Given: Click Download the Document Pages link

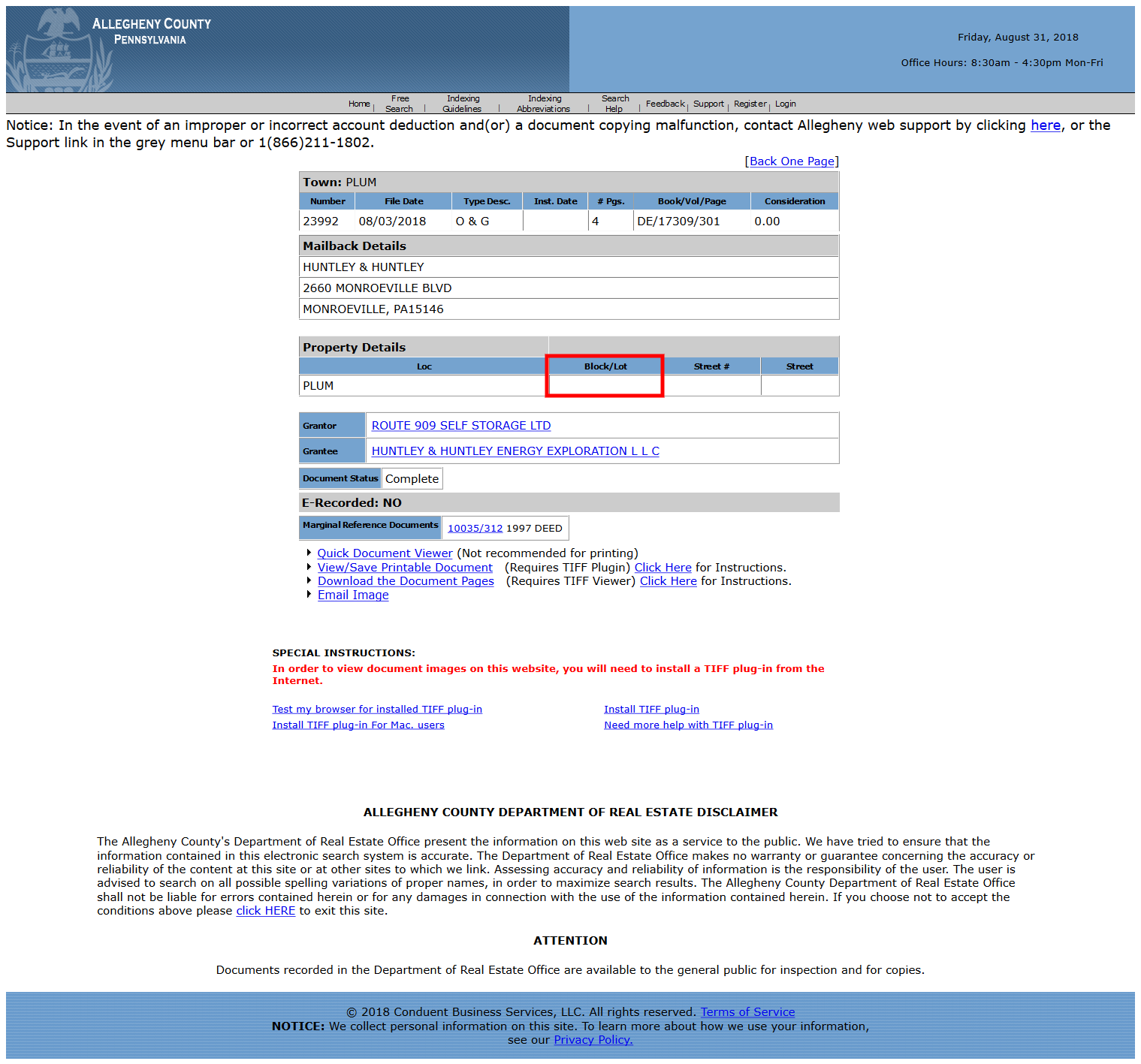Looking at the screenshot, I should [x=406, y=581].
